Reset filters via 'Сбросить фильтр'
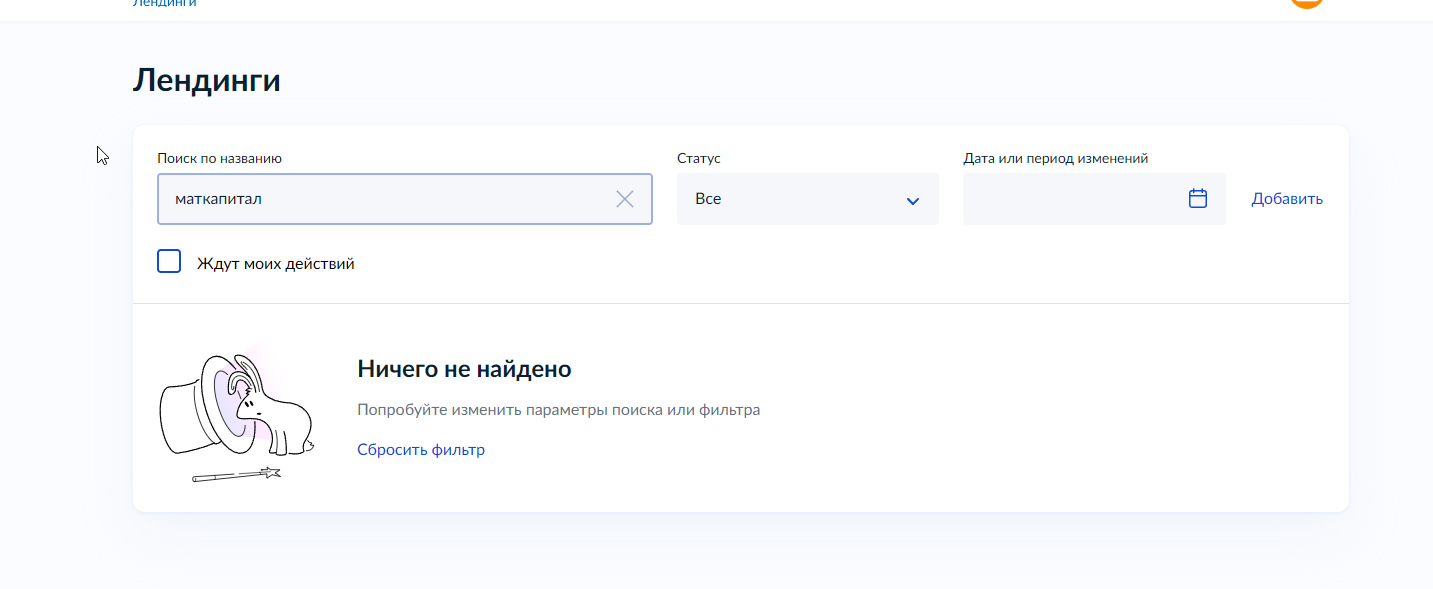The image size is (1433, 589). 421,450
